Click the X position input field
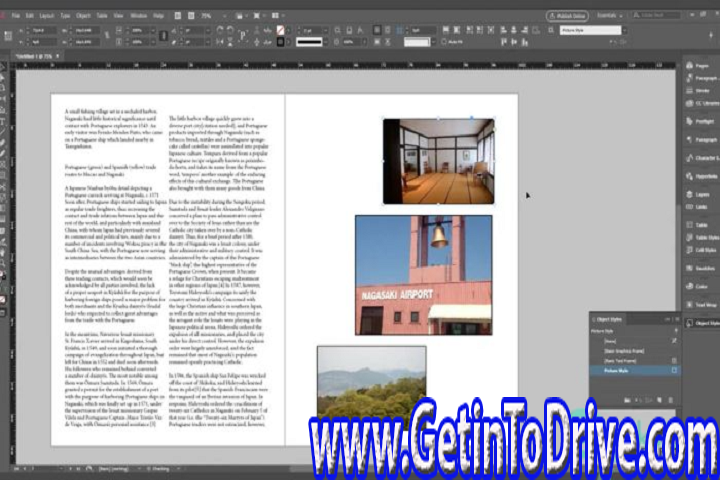This screenshot has height=480, width=720. (43, 31)
